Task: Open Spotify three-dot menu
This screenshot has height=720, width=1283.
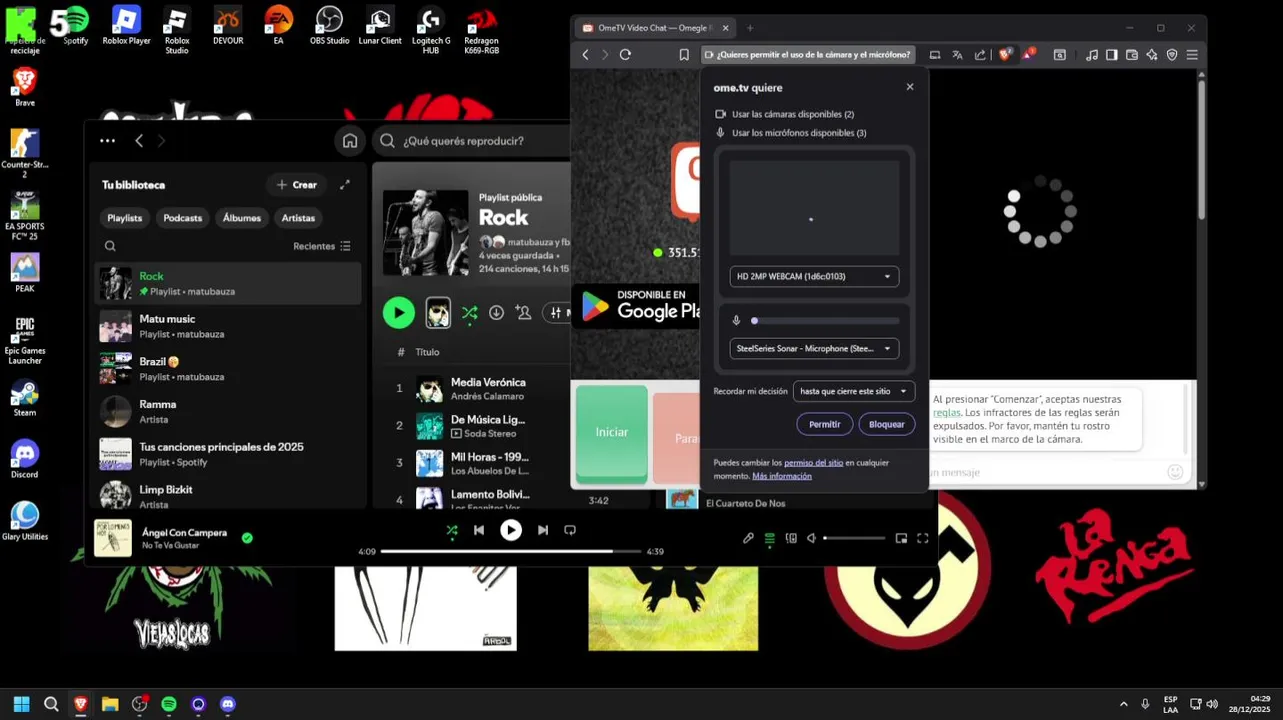Action: click(x=107, y=141)
